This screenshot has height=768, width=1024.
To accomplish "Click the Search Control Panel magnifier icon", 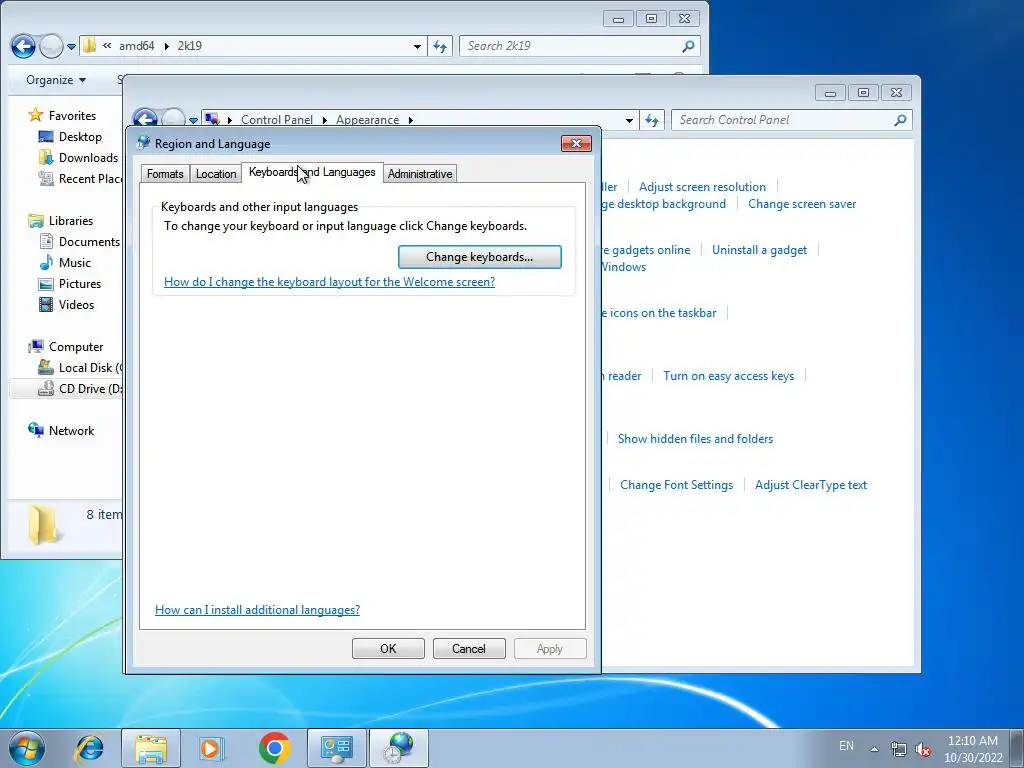I will (901, 120).
